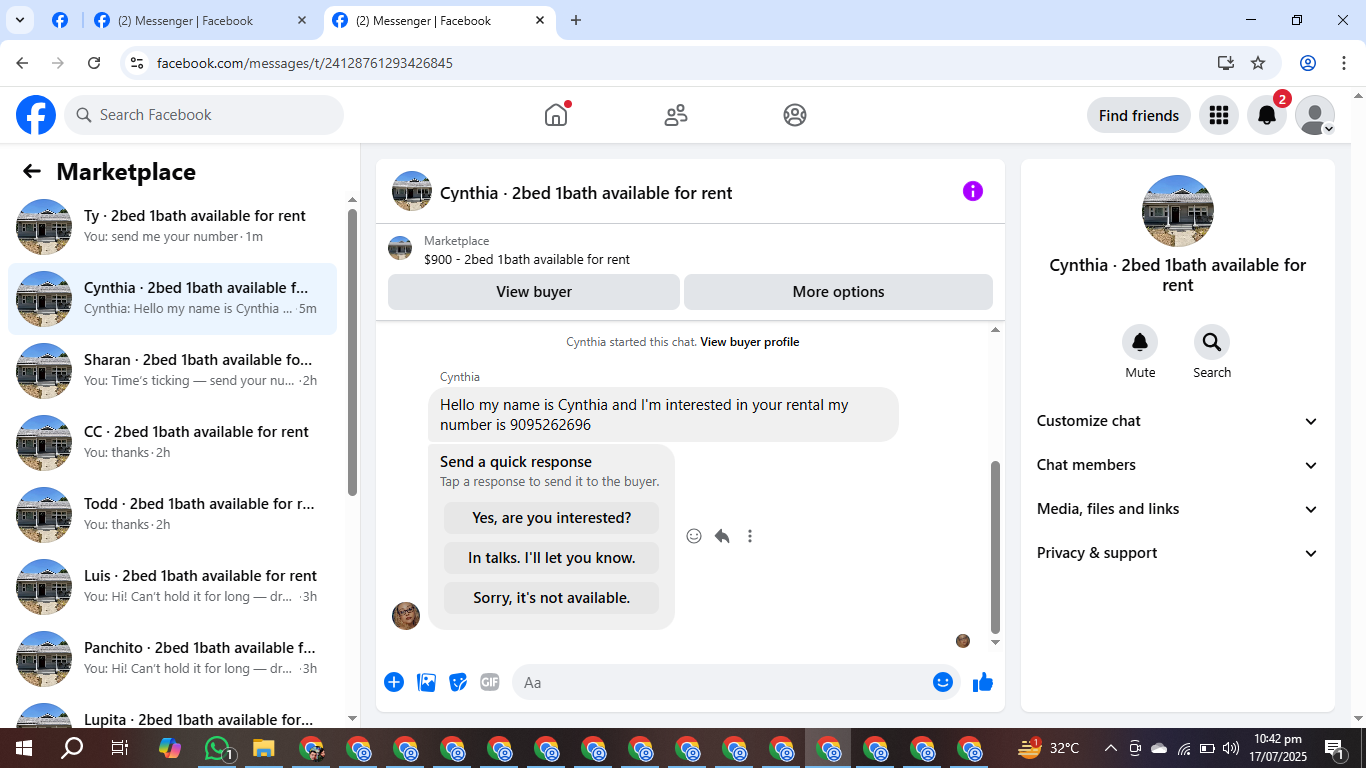The width and height of the screenshot is (1366, 768).
Task: Expand Customize chat section
Action: click(1178, 421)
